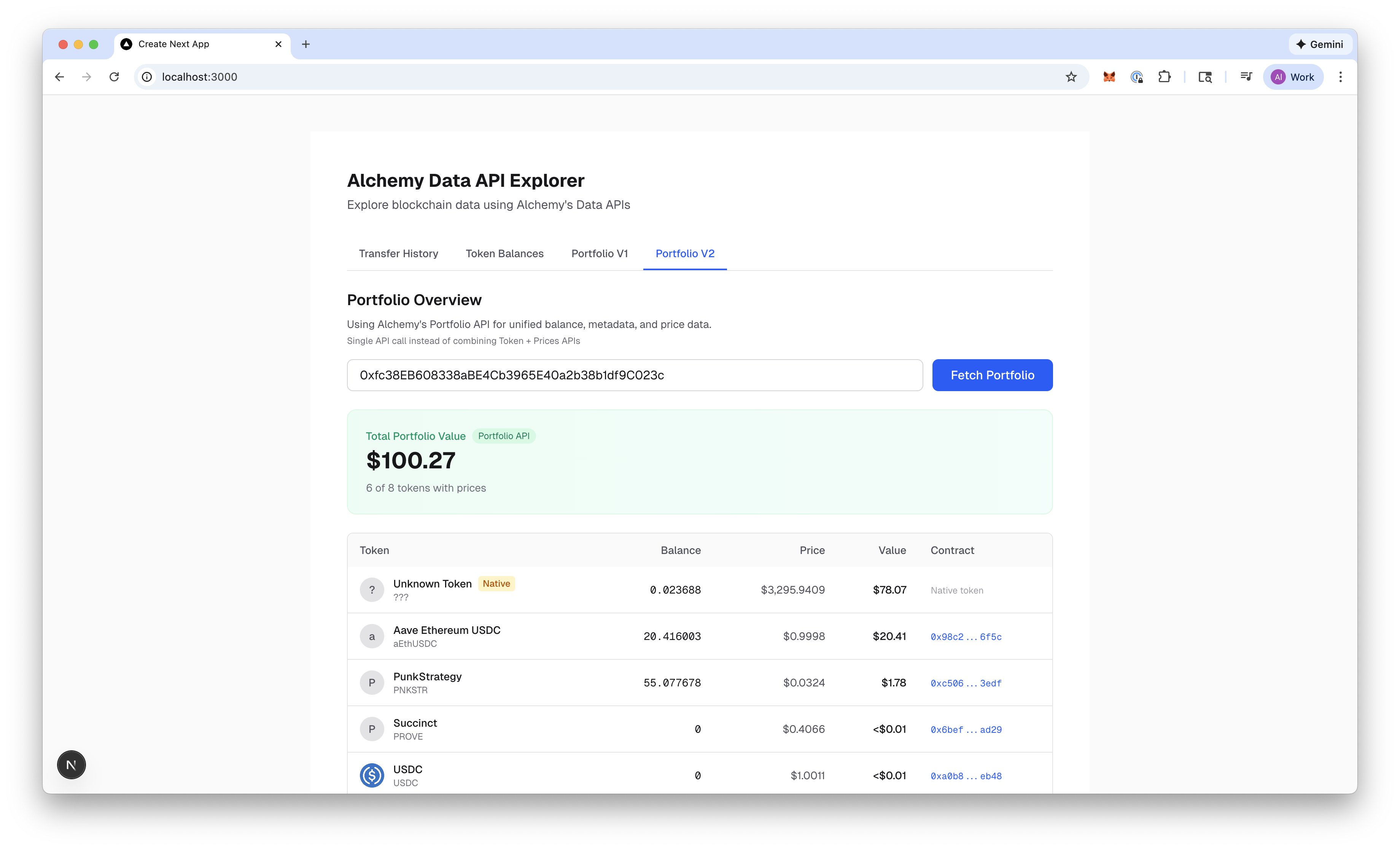Screen dimensions: 1400x850
Task: Open the Gemini button in the tab bar
Action: [x=1320, y=44]
